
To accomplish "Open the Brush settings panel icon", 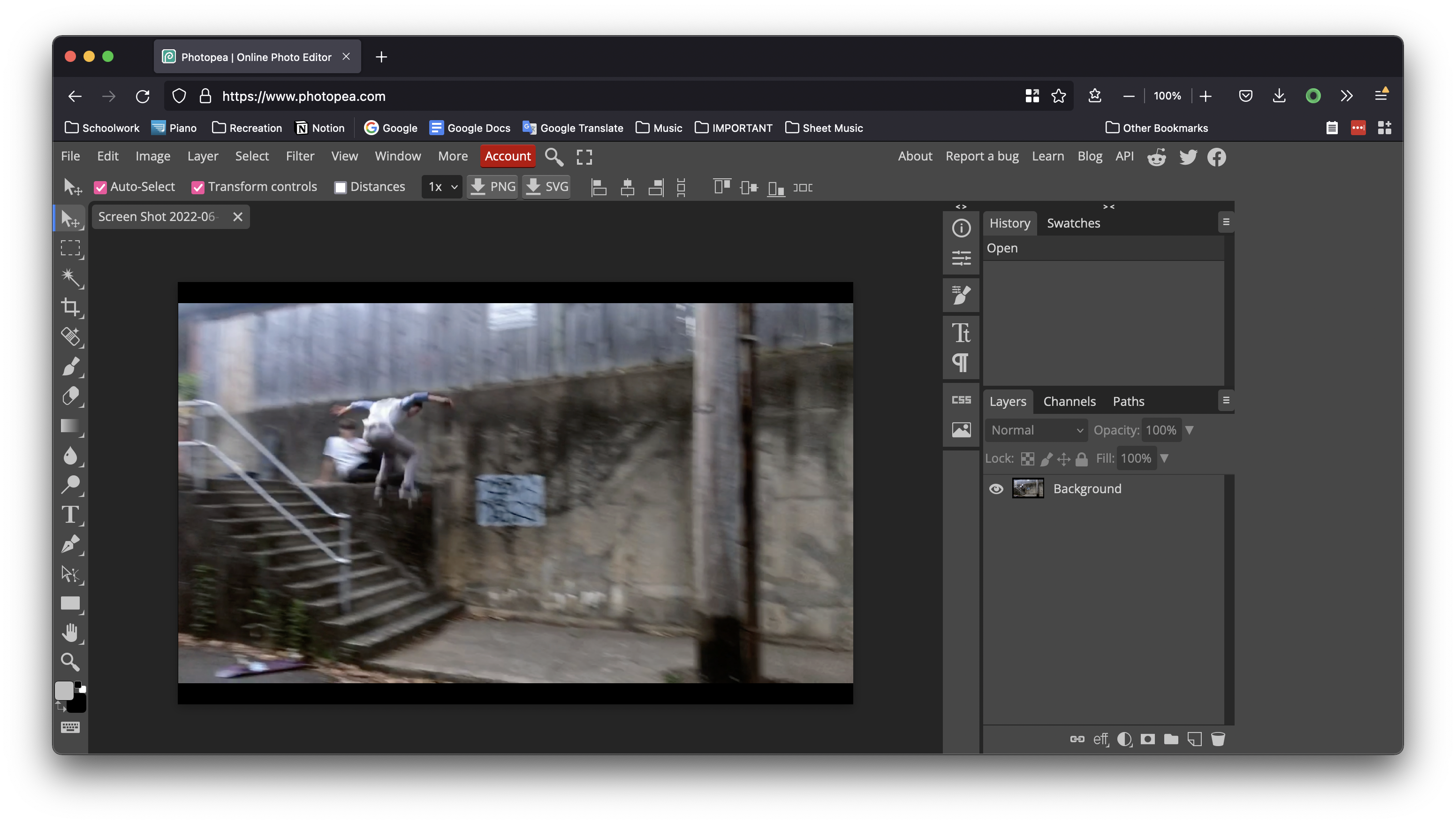I will pos(961,295).
